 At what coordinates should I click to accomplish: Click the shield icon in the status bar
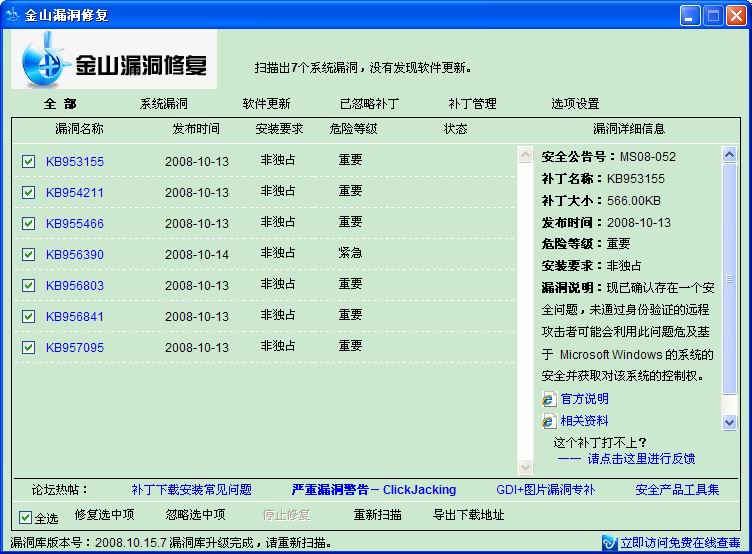pos(609,543)
